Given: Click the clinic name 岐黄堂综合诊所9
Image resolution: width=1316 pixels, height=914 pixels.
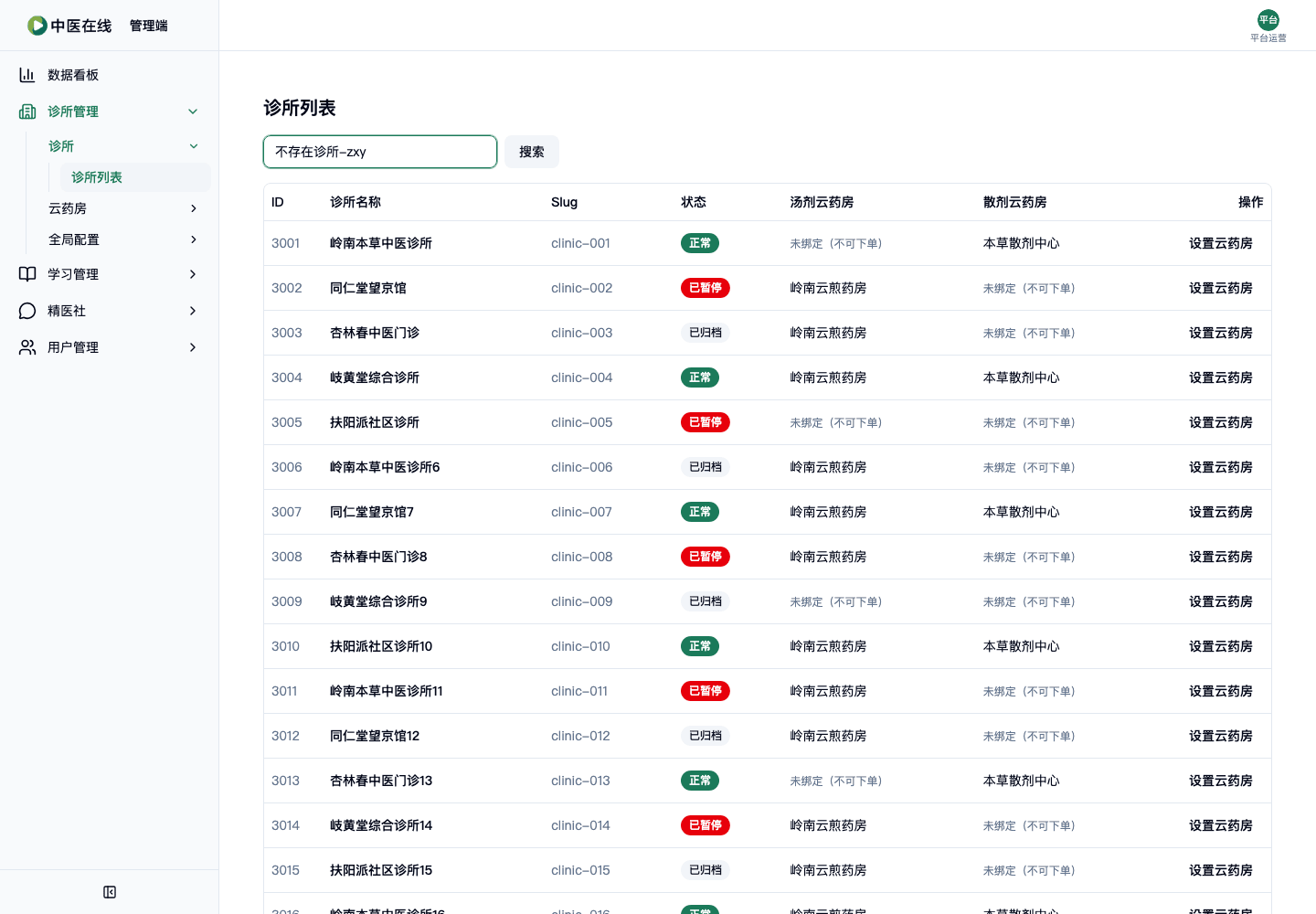Looking at the screenshot, I should [378, 601].
